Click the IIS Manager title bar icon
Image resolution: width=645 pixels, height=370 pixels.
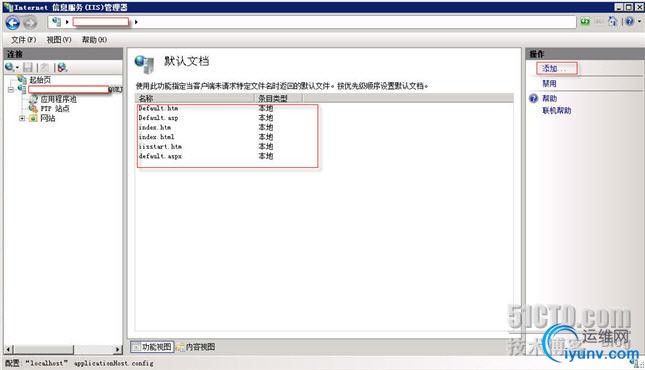tap(8, 7)
